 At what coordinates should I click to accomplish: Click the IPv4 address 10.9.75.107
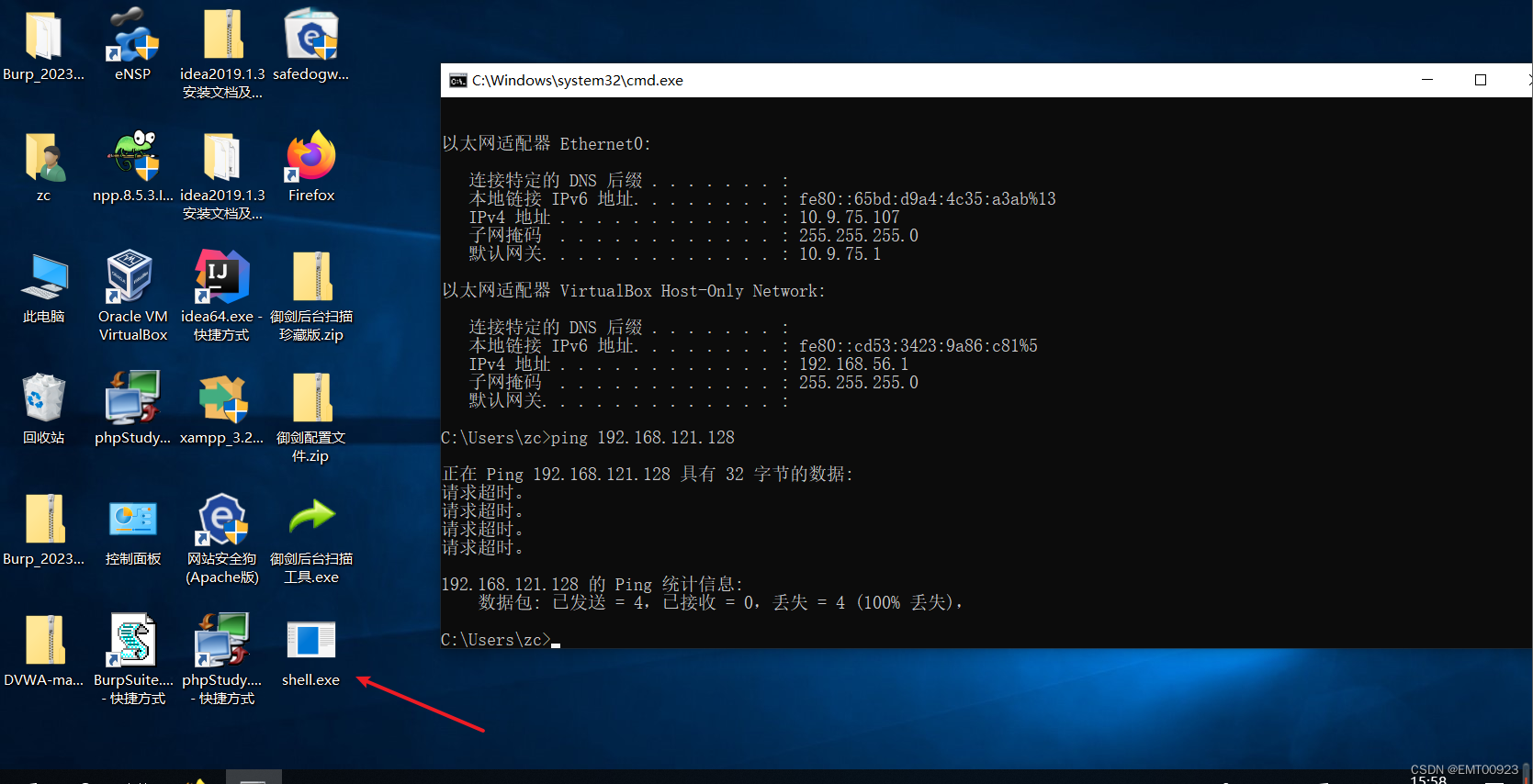850,218
